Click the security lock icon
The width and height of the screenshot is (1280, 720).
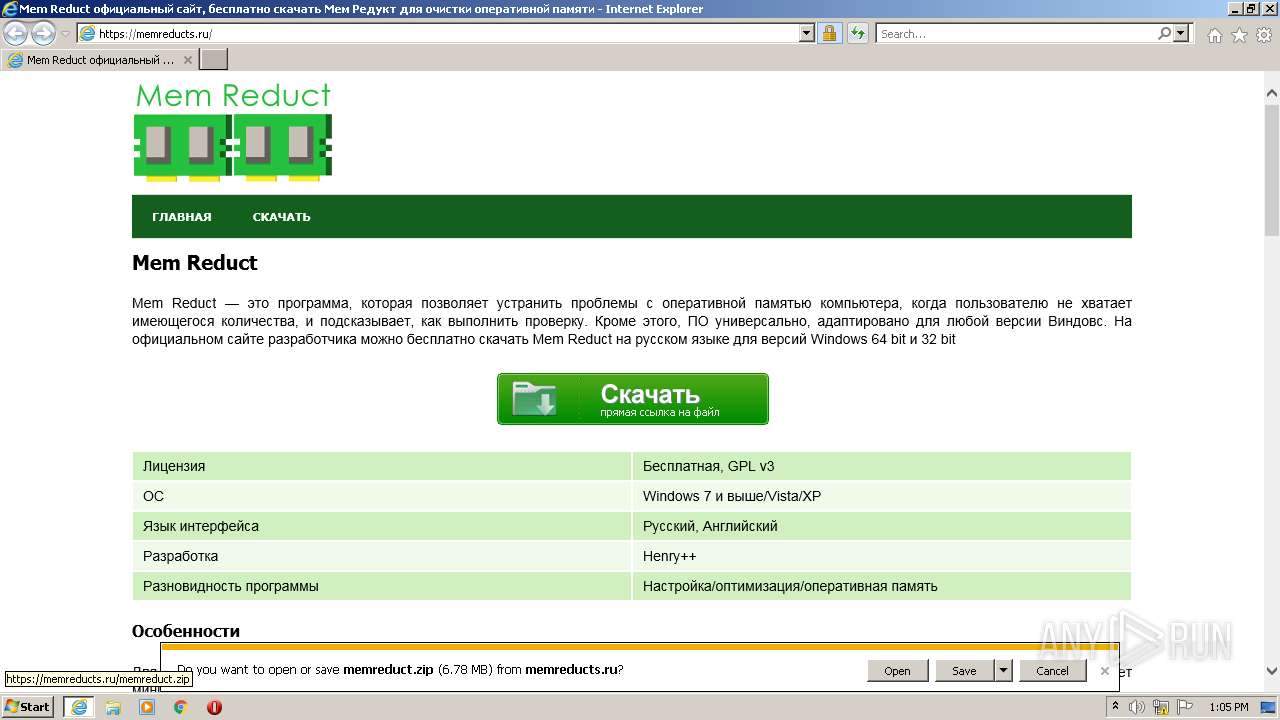(829, 33)
